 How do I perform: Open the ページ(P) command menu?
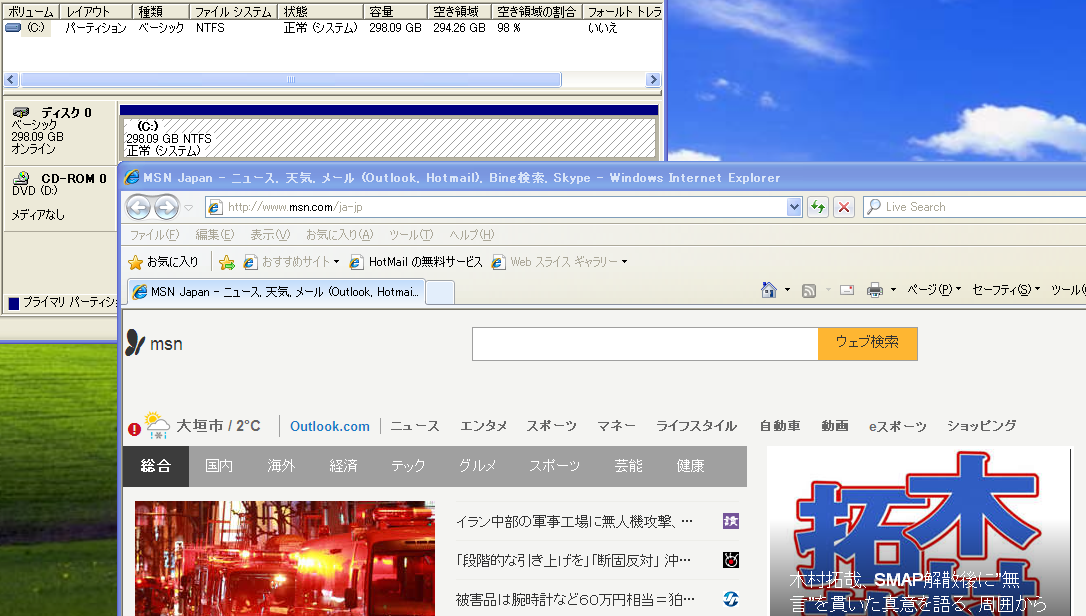point(934,290)
